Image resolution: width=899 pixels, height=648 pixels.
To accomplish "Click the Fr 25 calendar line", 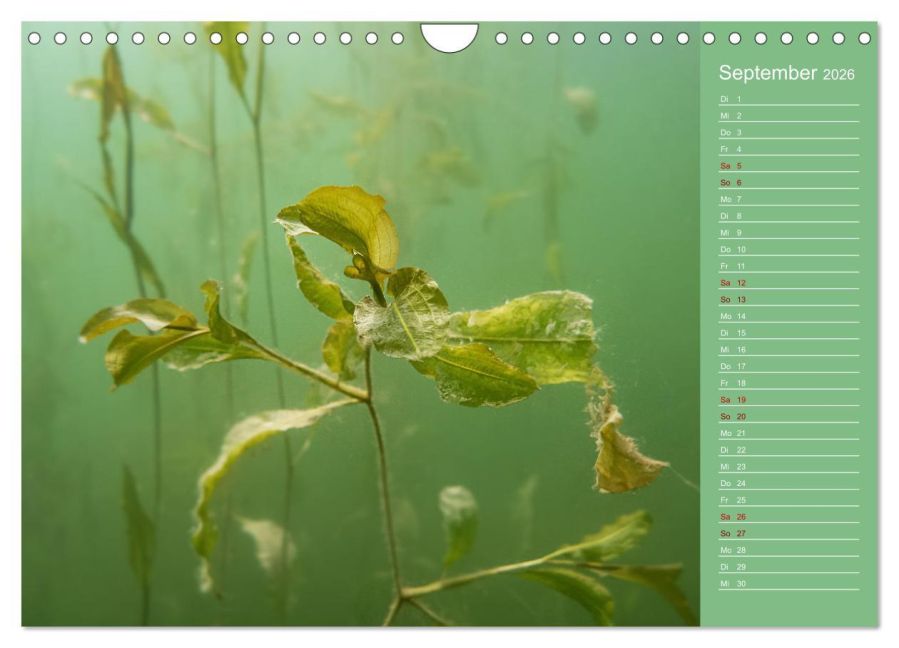I will 789,500.
